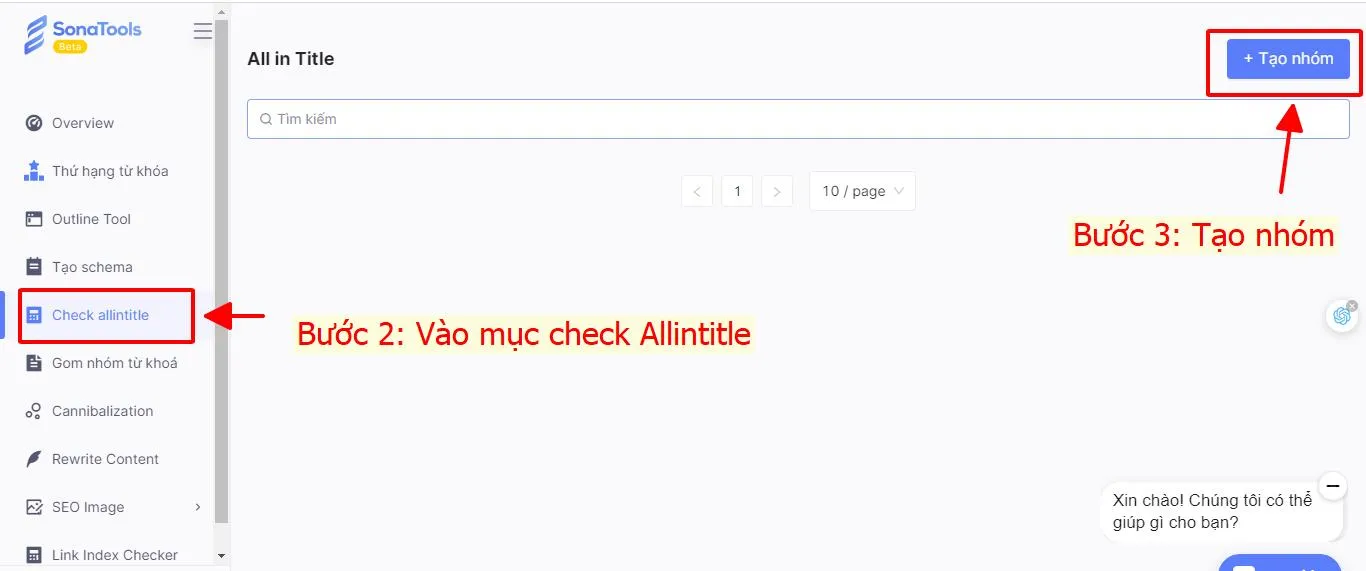Click the Gom nhóm từ khoá document icon

34,363
